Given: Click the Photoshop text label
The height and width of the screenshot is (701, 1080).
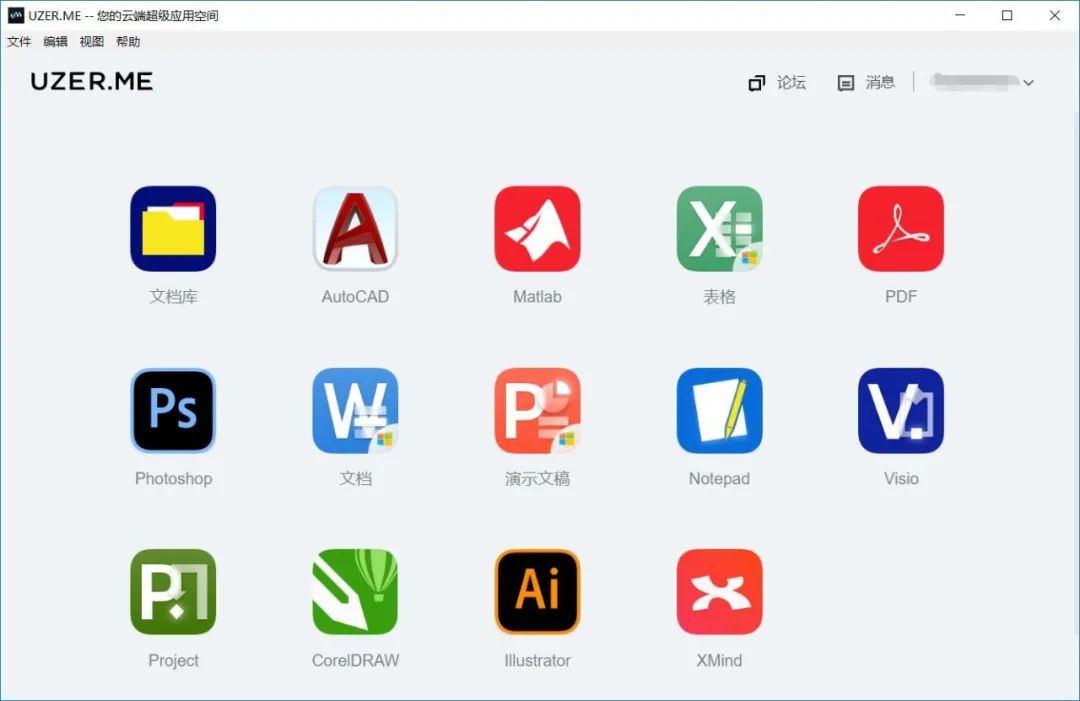Looking at the screenshot, I should pyautogui.click(x=174, y=479).
